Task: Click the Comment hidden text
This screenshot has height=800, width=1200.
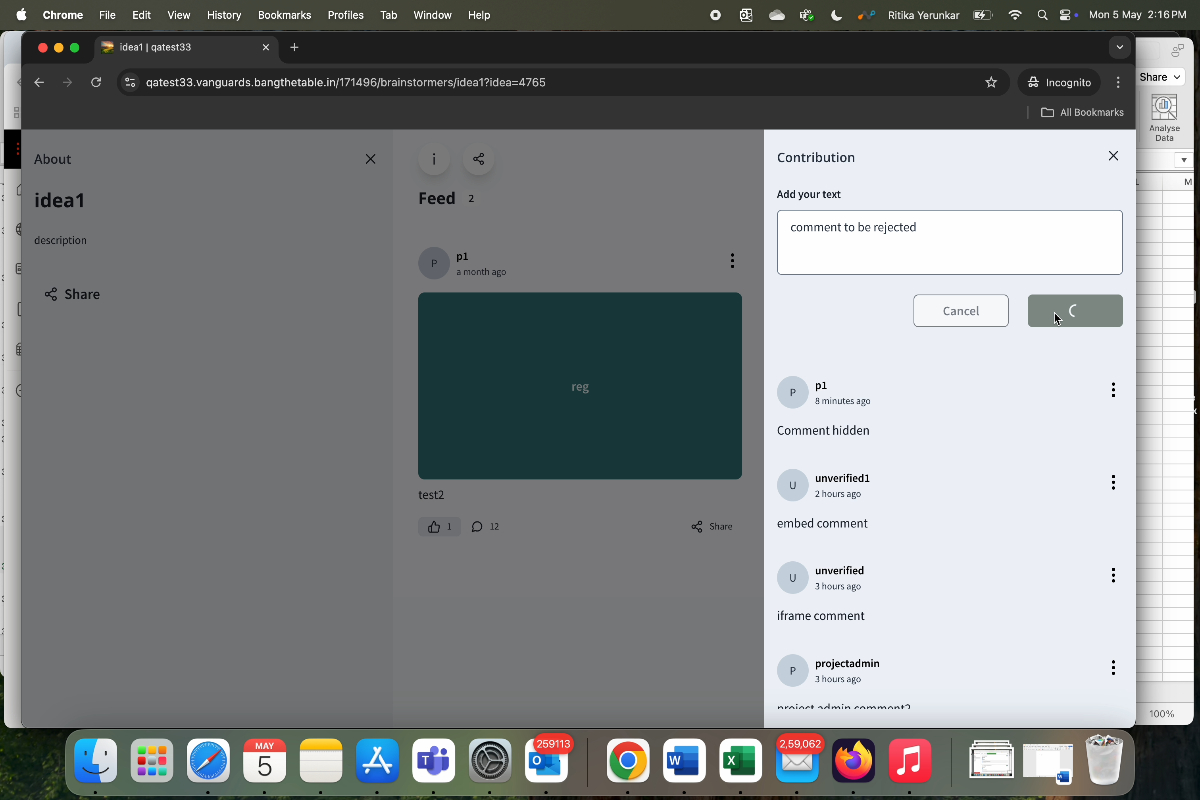Action: tap(823, 431)
